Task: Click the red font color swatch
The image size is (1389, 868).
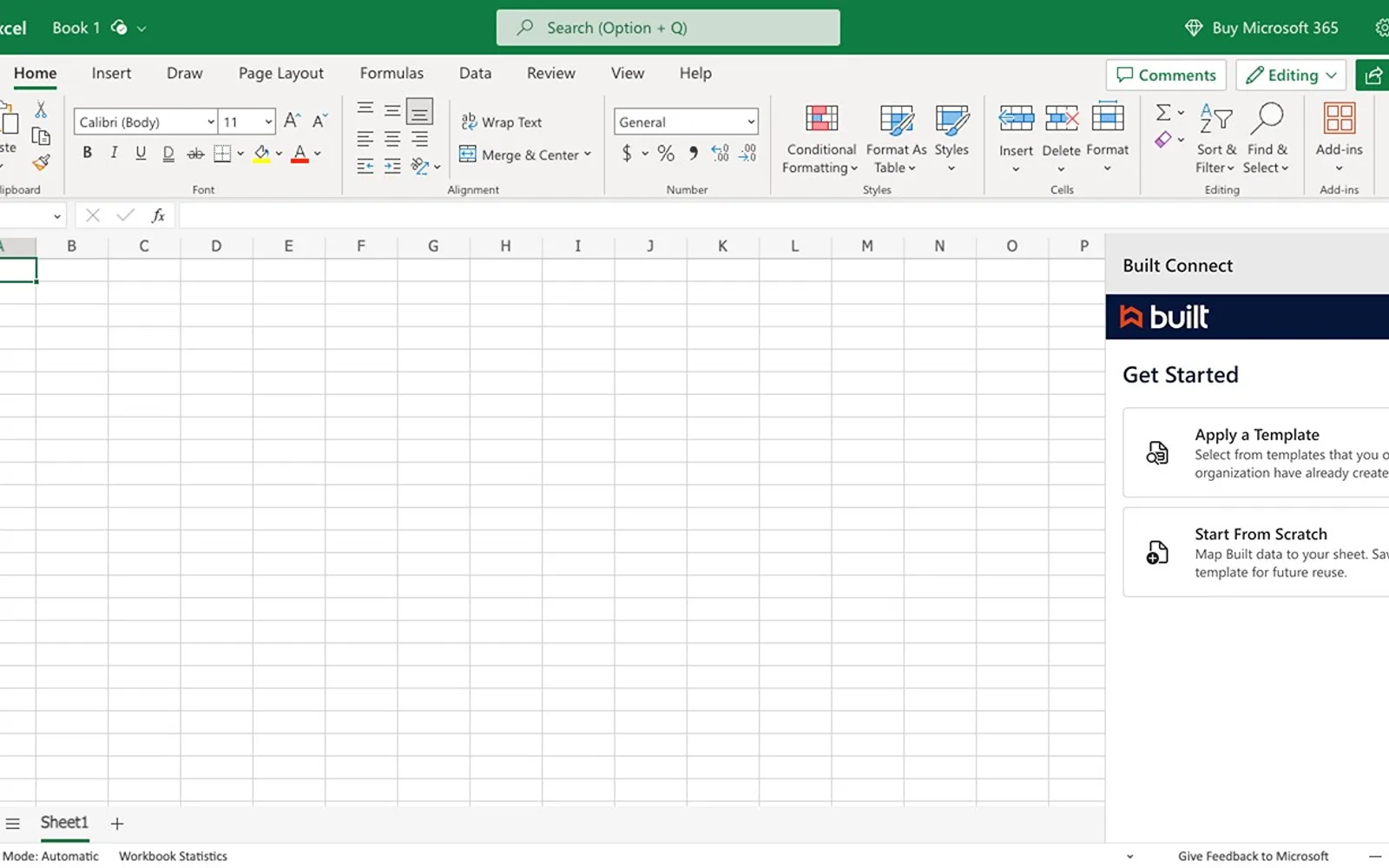Action: (300, 154)
